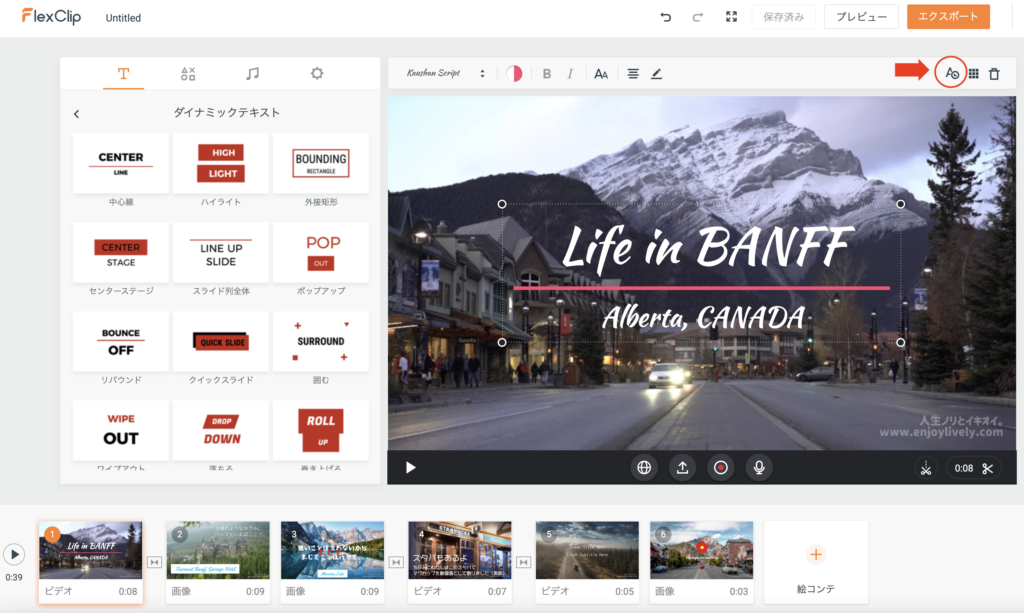Select the Life in BANFF title text
Viewport: 1024px width, 613px height.
[707, 247]
